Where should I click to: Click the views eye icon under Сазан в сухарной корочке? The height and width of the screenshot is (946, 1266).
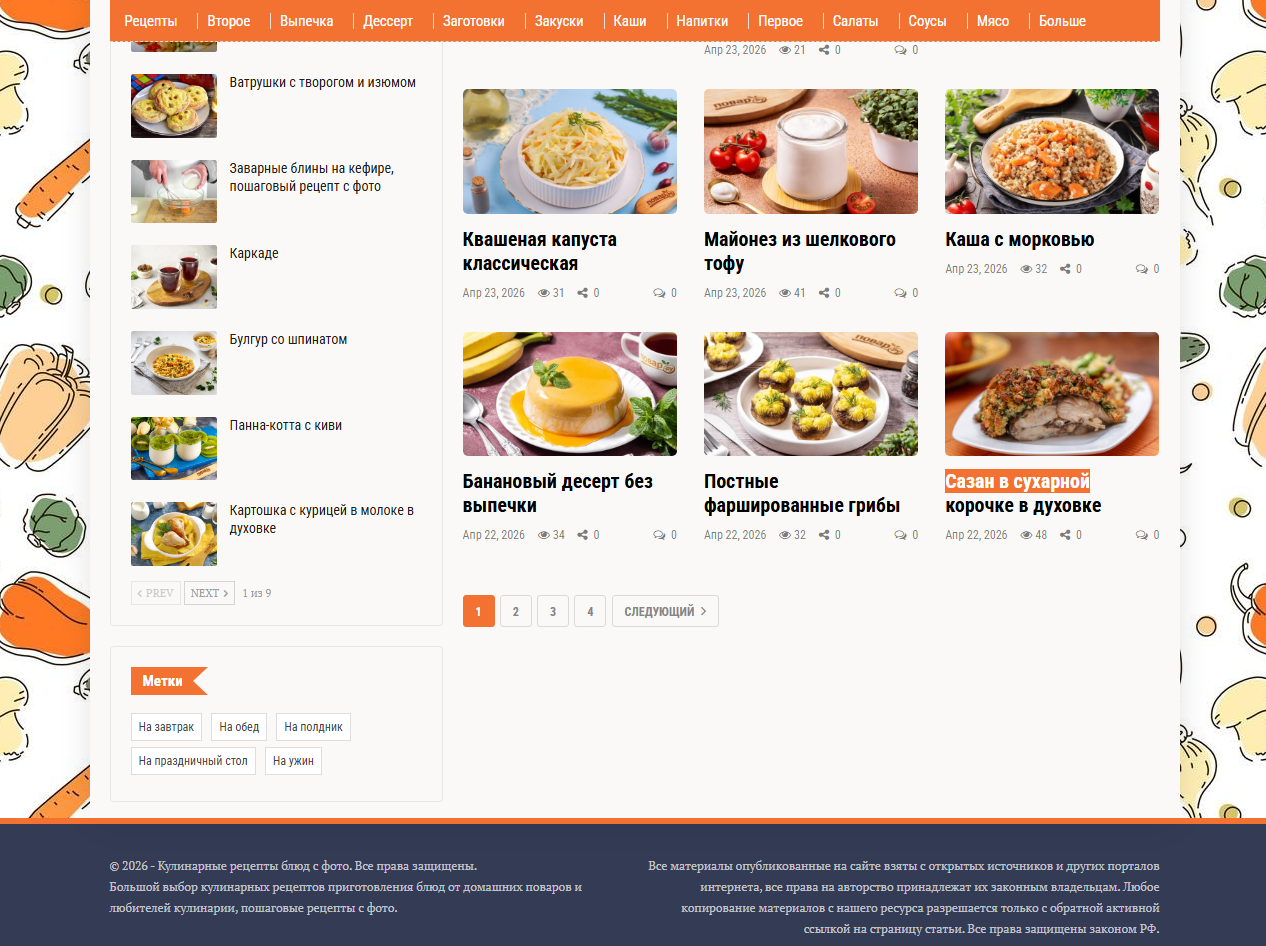coord(1026,535)
